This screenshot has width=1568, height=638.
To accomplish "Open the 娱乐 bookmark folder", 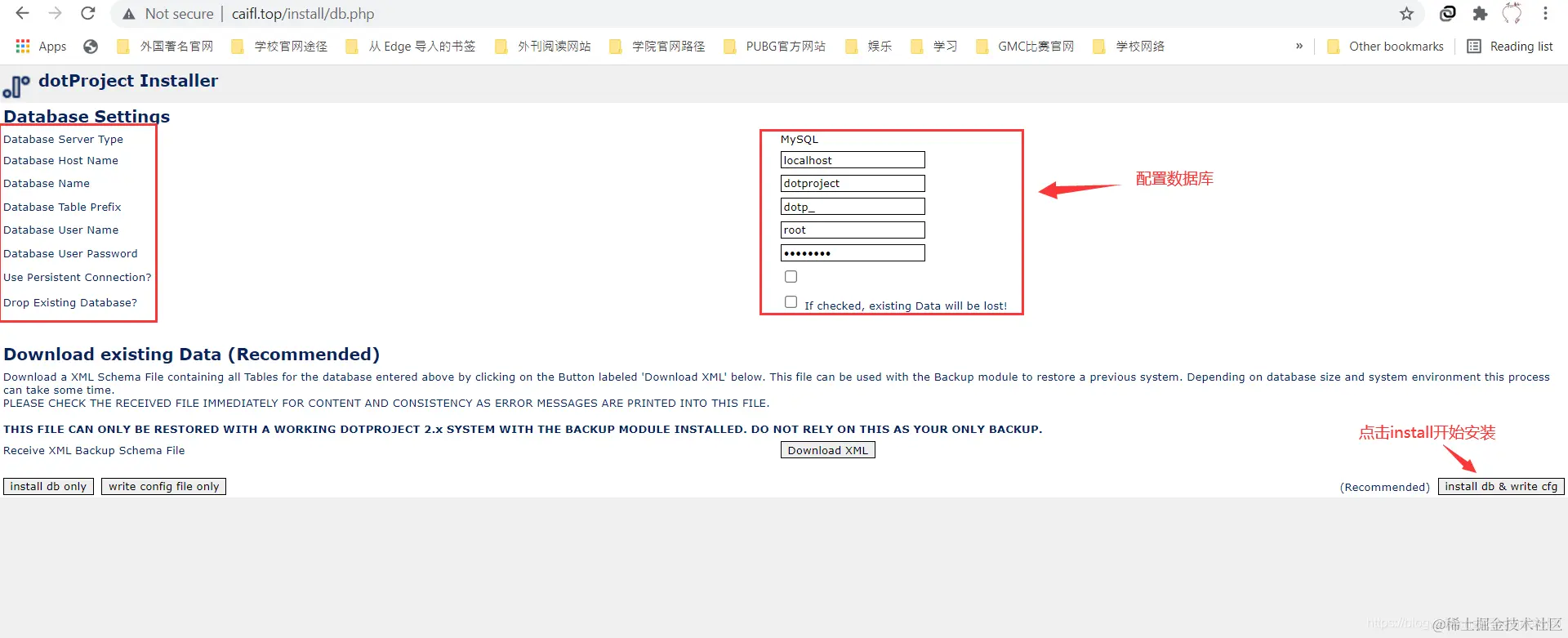I will tap(868, 47).
